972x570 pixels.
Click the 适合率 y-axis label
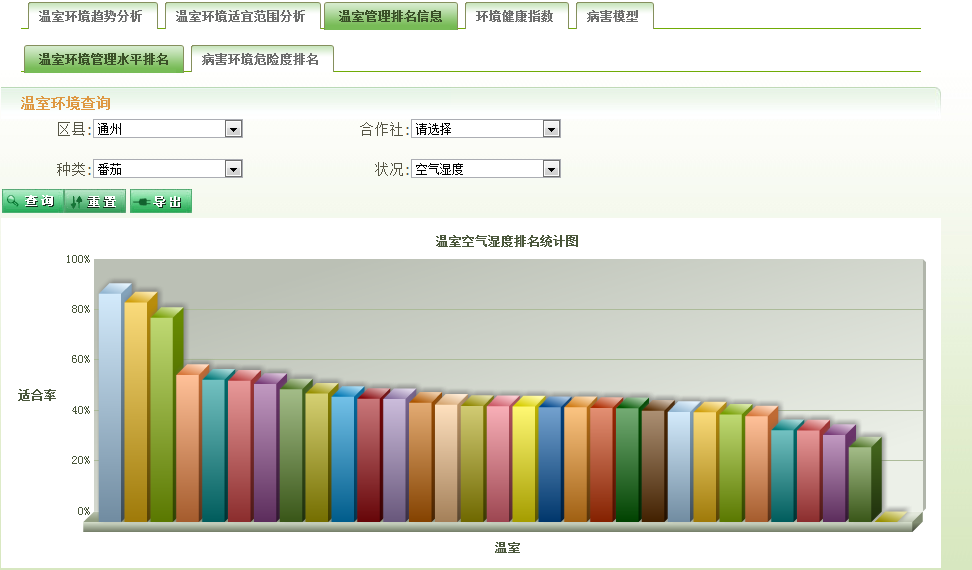37,395
